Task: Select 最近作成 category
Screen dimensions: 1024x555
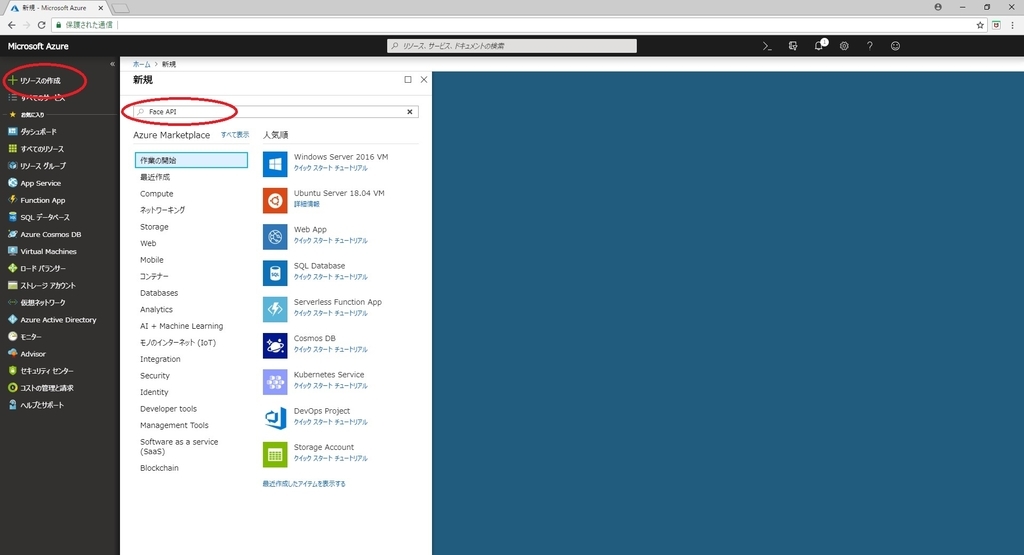Action: pyautogui.click(x=155, y=177)
